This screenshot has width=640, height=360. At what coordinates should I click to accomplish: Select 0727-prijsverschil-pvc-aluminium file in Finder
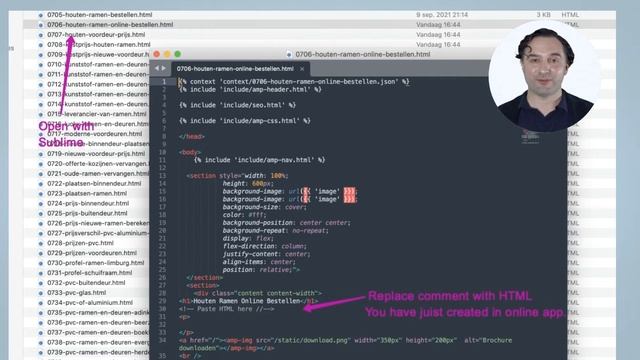pos(98,233)
